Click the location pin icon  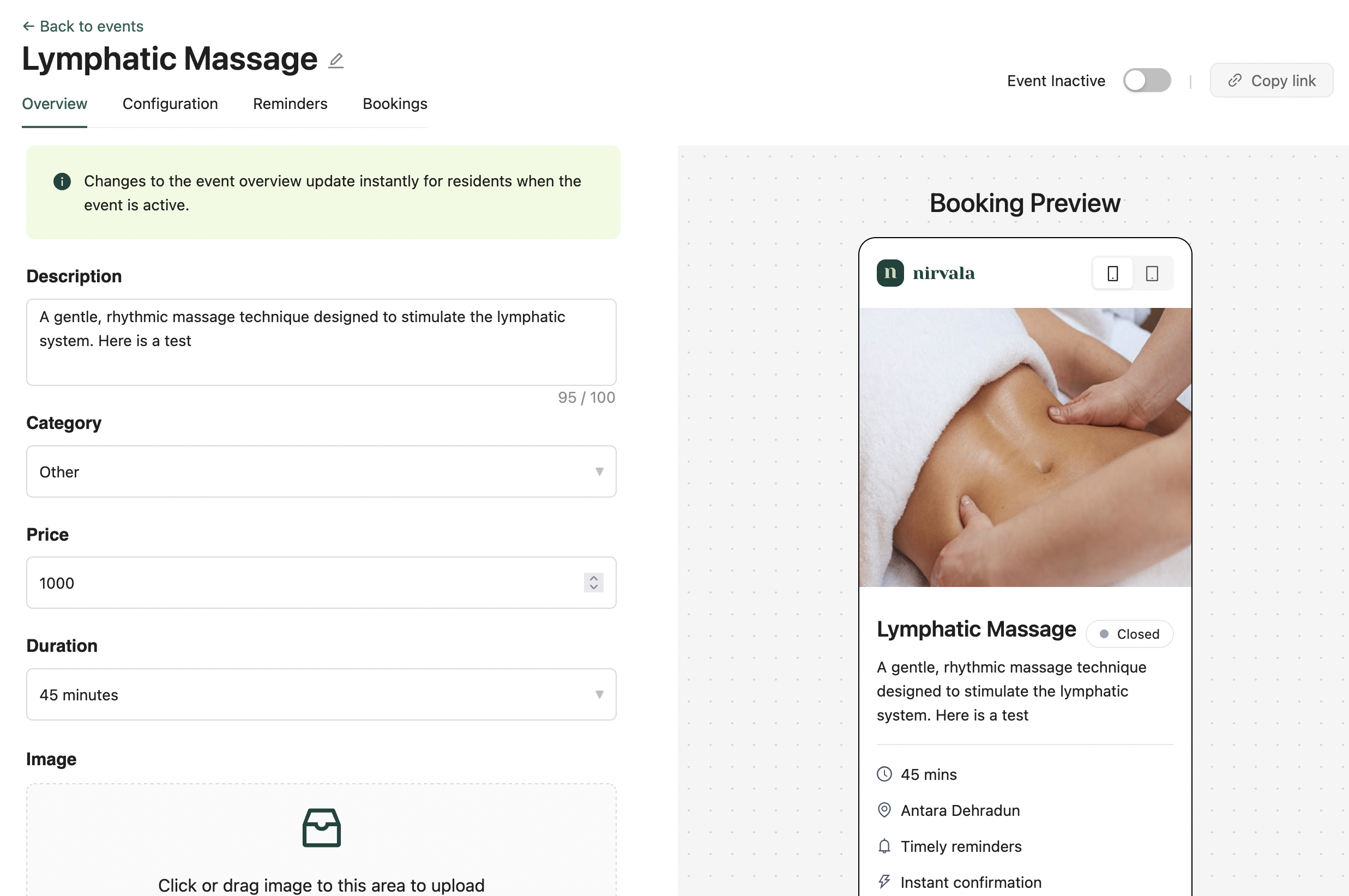pyautogui.click(x=884, y=810)
